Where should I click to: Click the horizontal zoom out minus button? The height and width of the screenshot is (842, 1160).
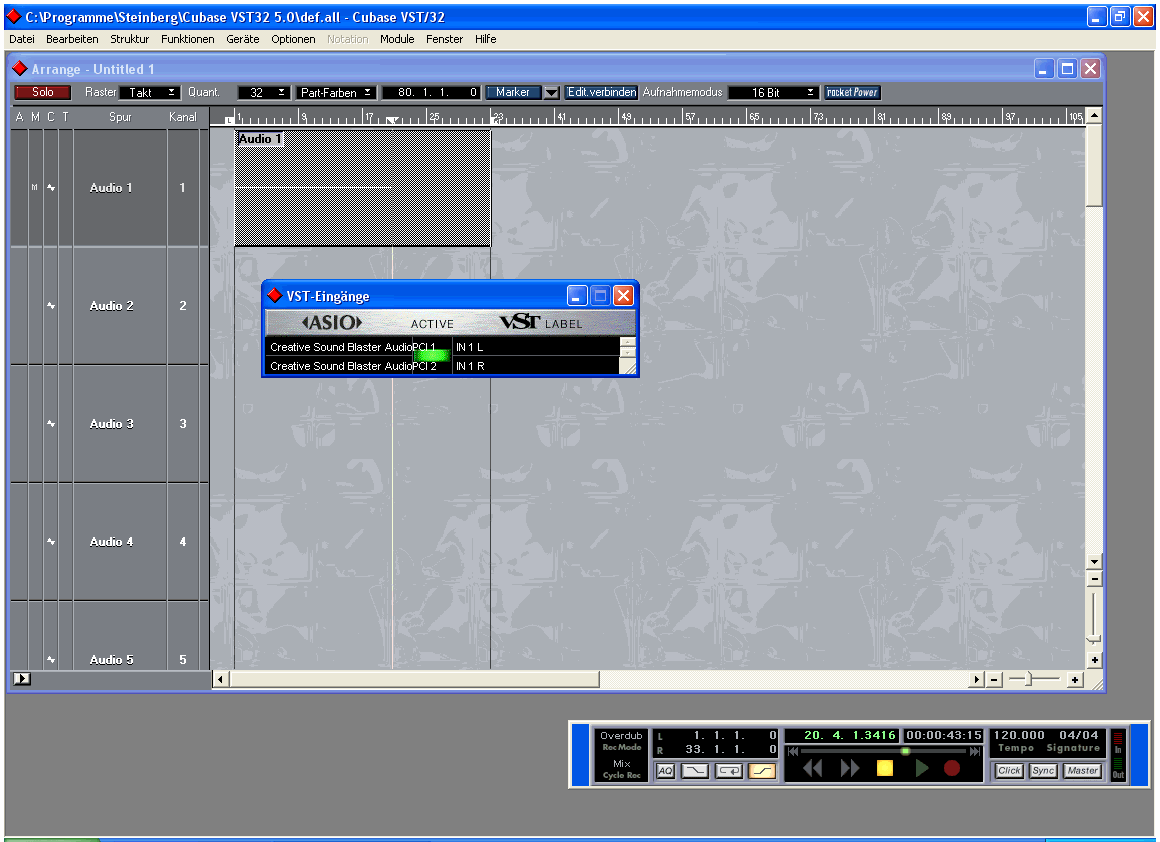[x=994, y=679]
